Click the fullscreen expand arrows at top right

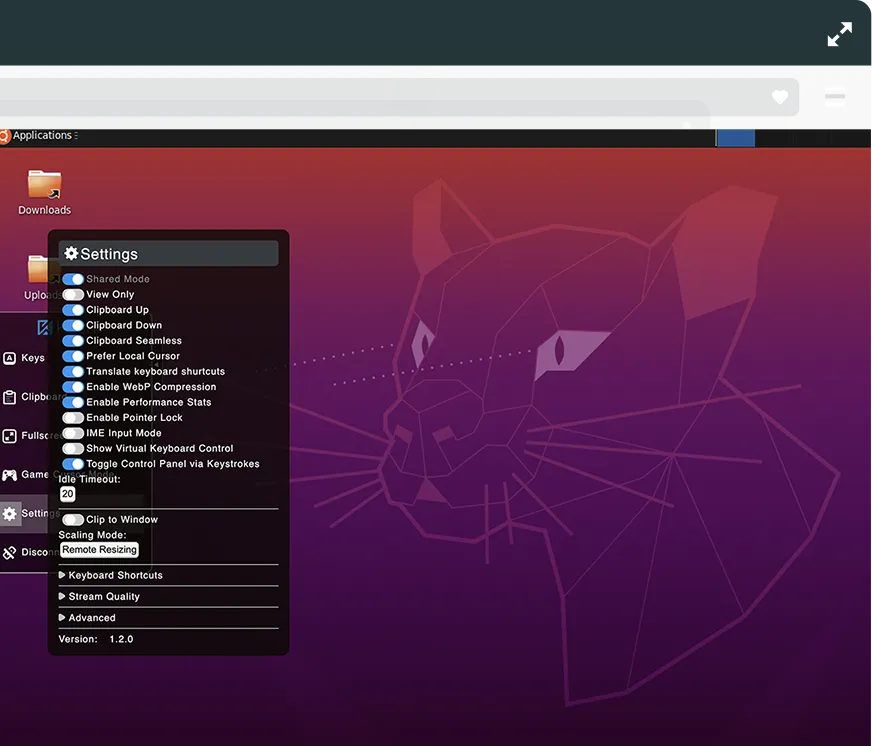(839, 34)
